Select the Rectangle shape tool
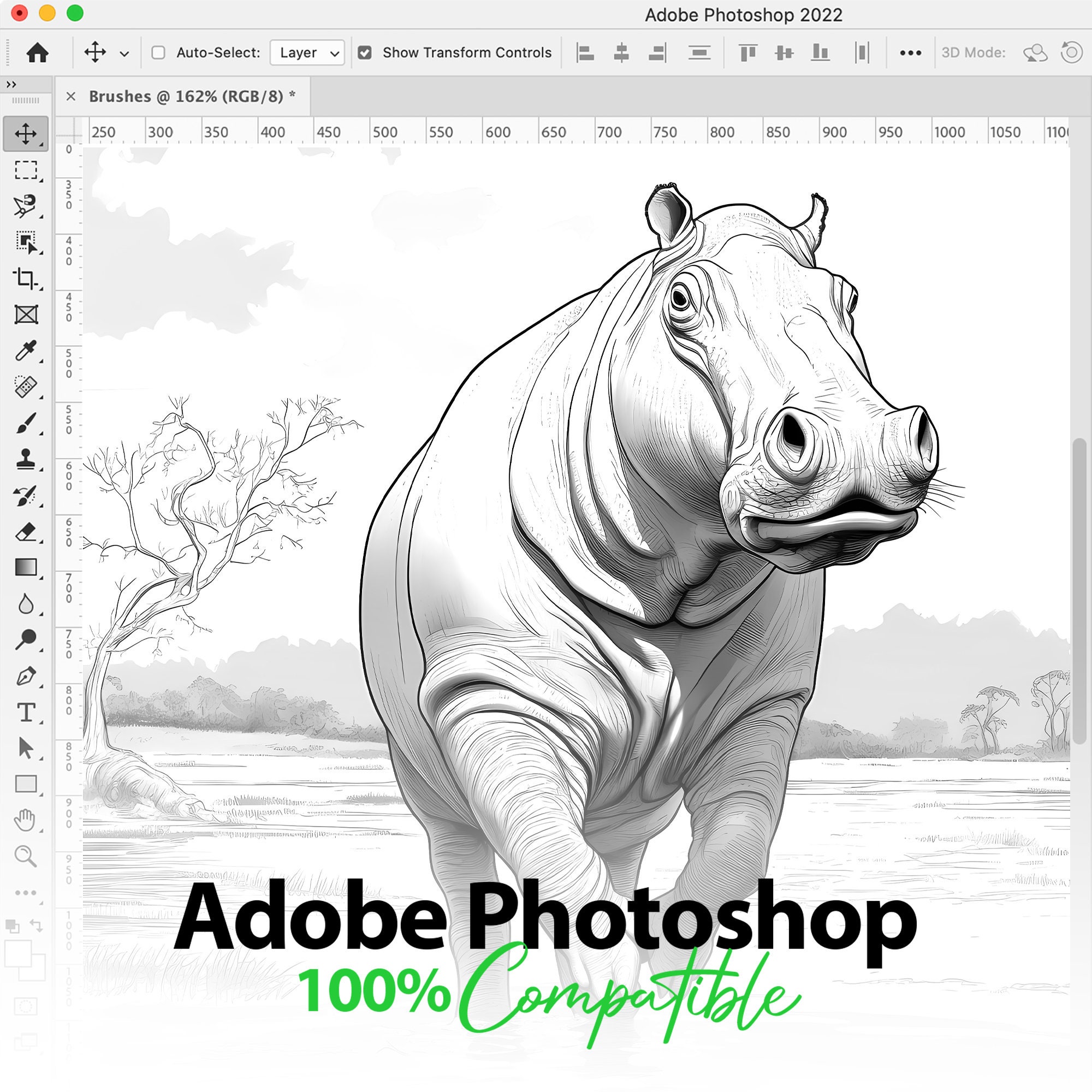The width and height of the screenshot is (1092, 1092). tap(26, 784)
